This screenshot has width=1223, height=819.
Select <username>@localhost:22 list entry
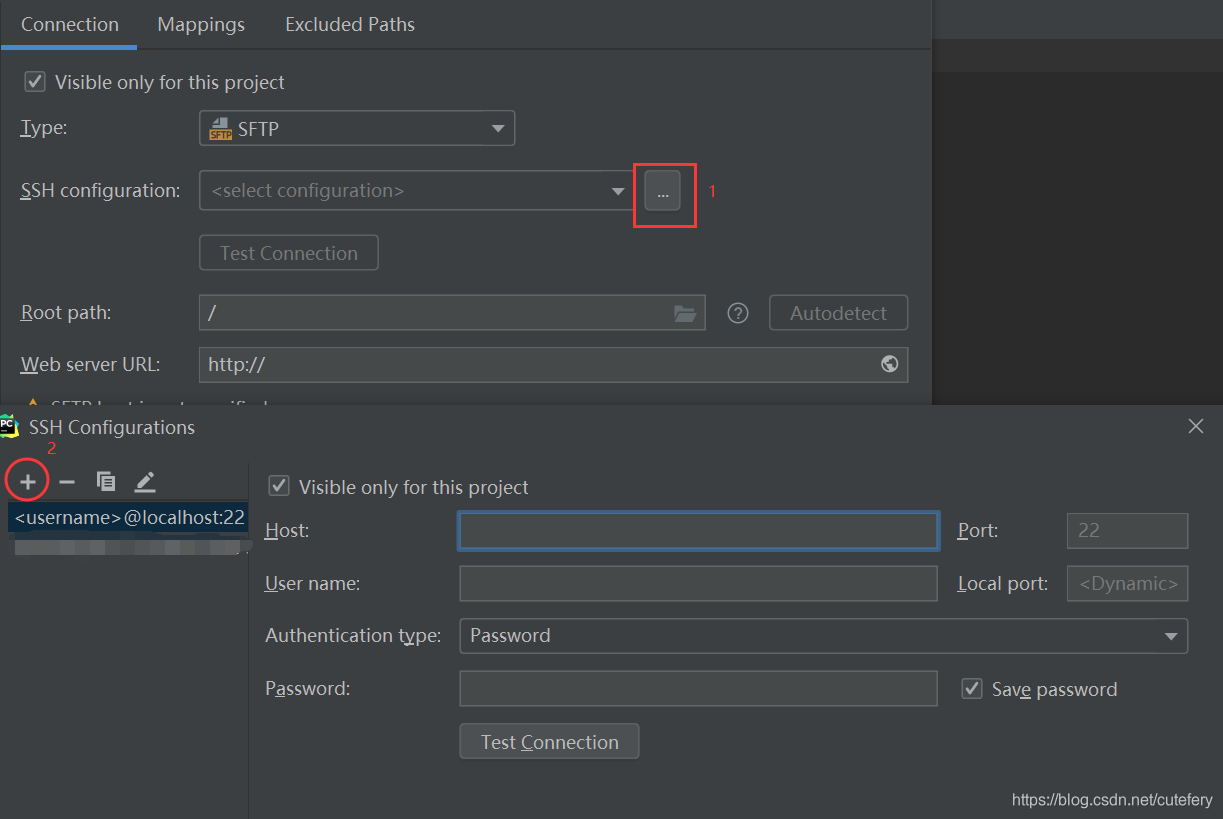pos(129,517)
